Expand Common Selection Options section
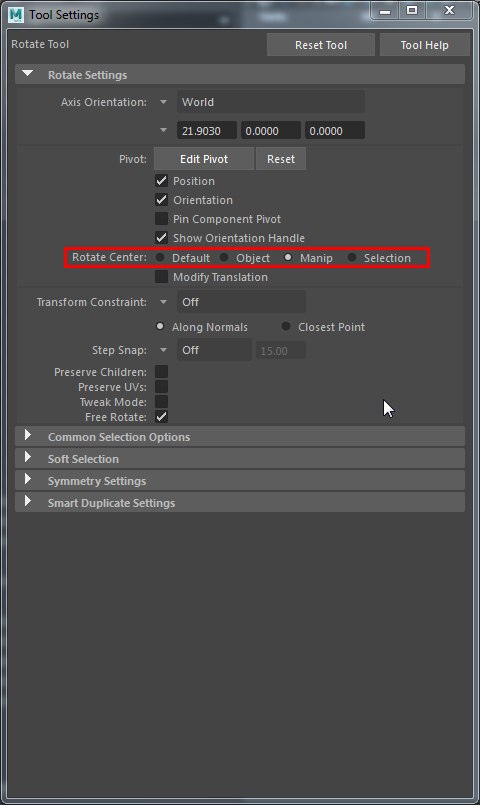 pyautogui.click(x=240, y=437)
